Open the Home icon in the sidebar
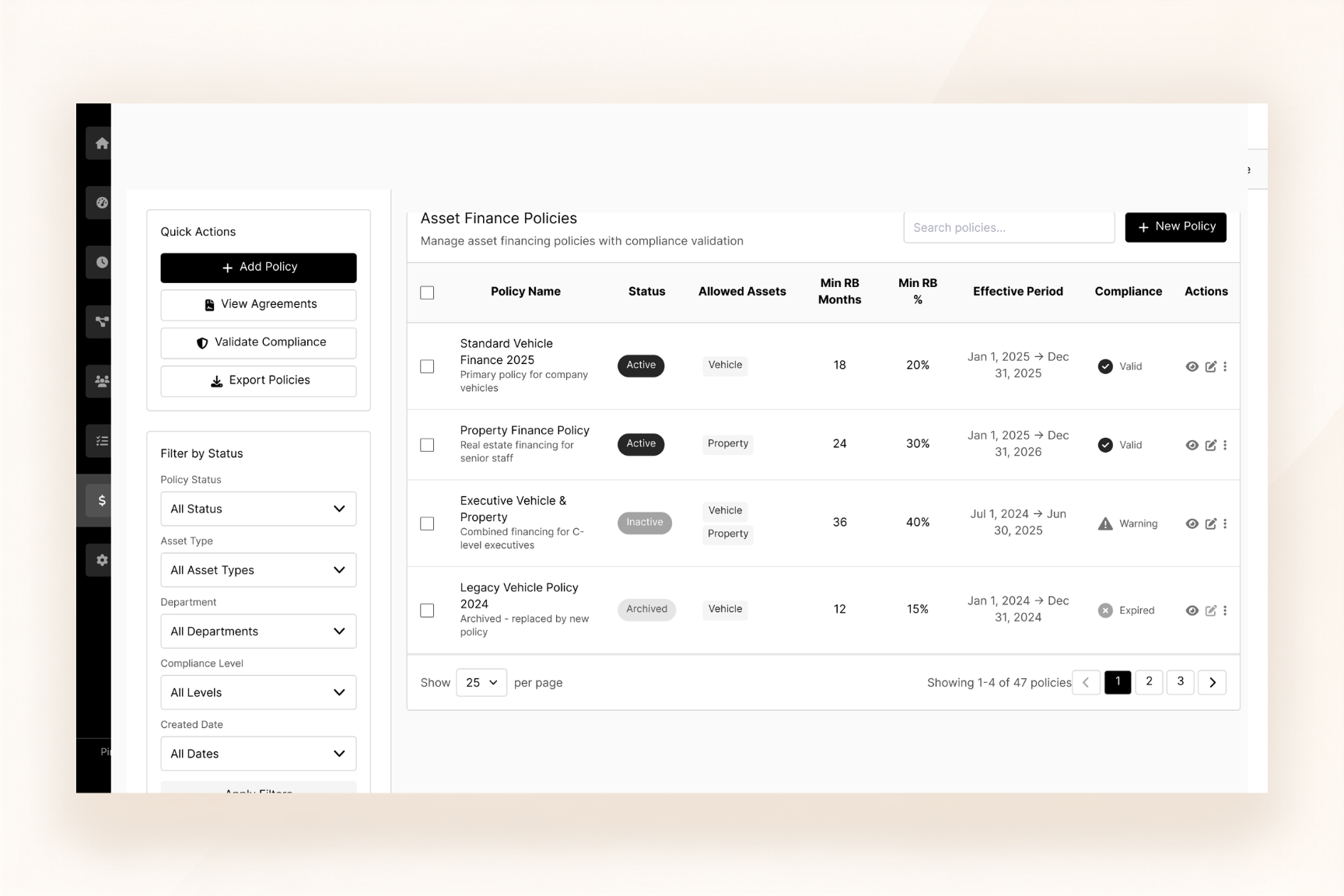This screenshot has height=896, width=1344. tap(101, 143)
